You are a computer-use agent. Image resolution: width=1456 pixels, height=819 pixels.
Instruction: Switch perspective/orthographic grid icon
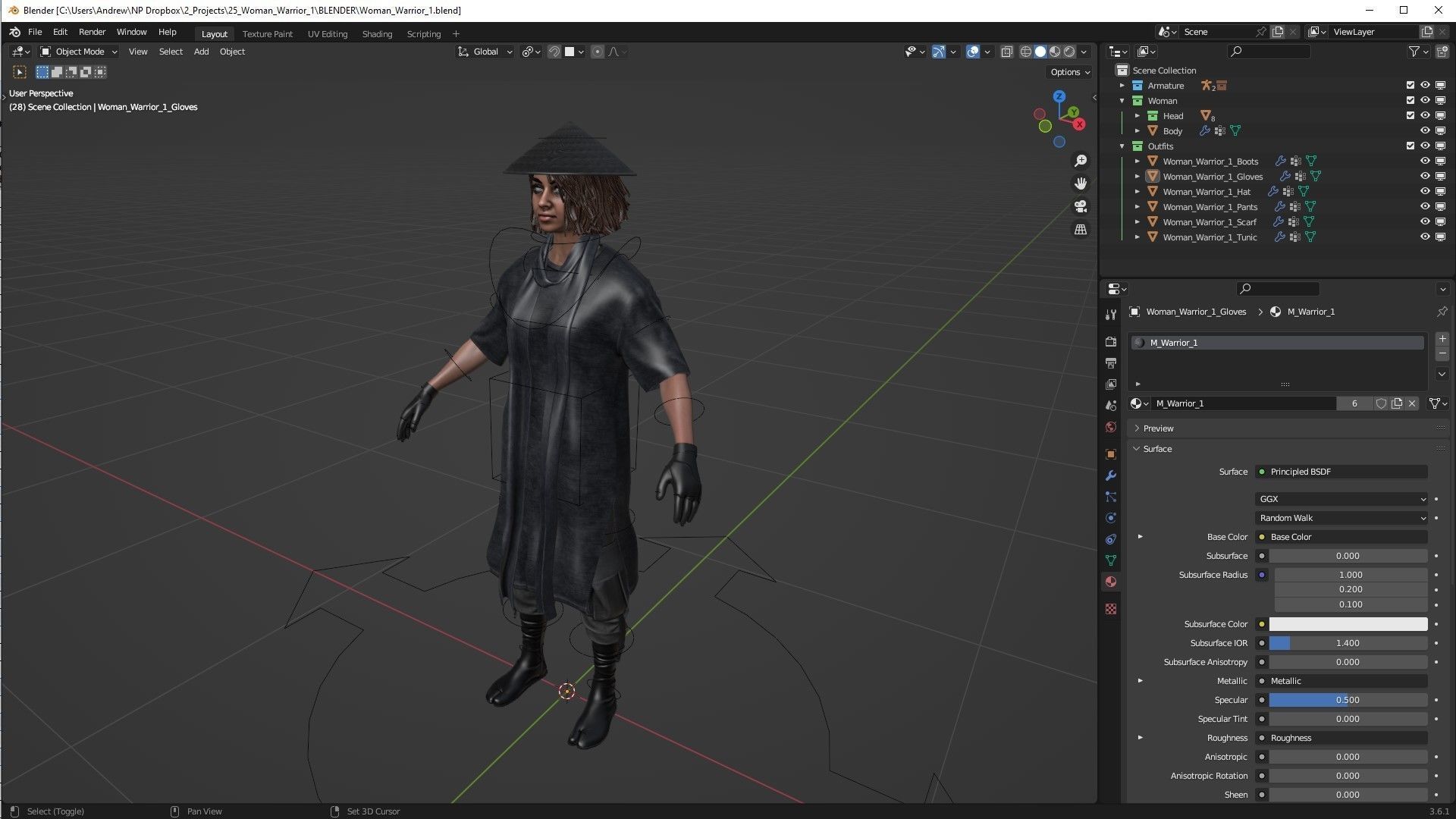pos(1081,229)
